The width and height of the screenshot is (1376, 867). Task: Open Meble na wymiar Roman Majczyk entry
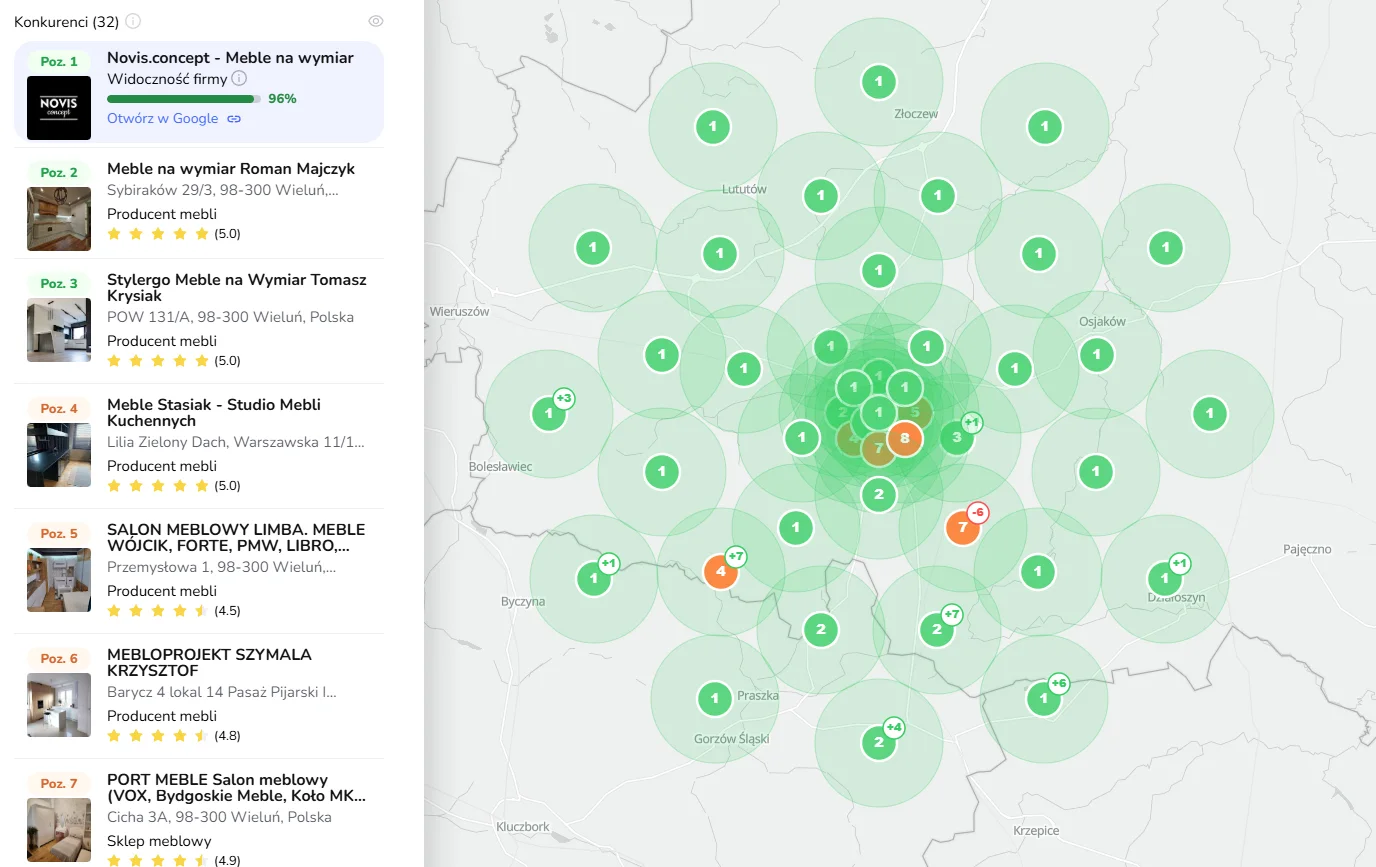tap(231, 169)
